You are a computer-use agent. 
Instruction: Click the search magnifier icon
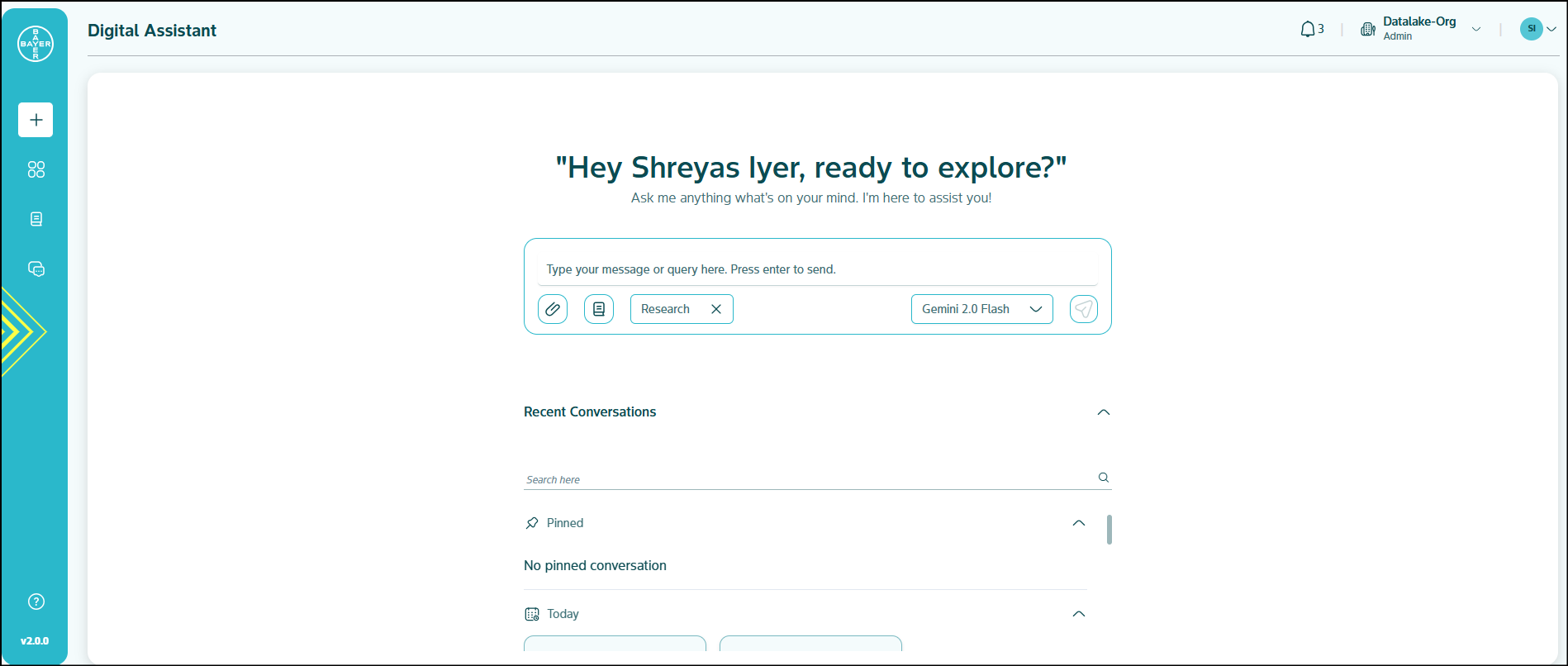coord(1103,478)
